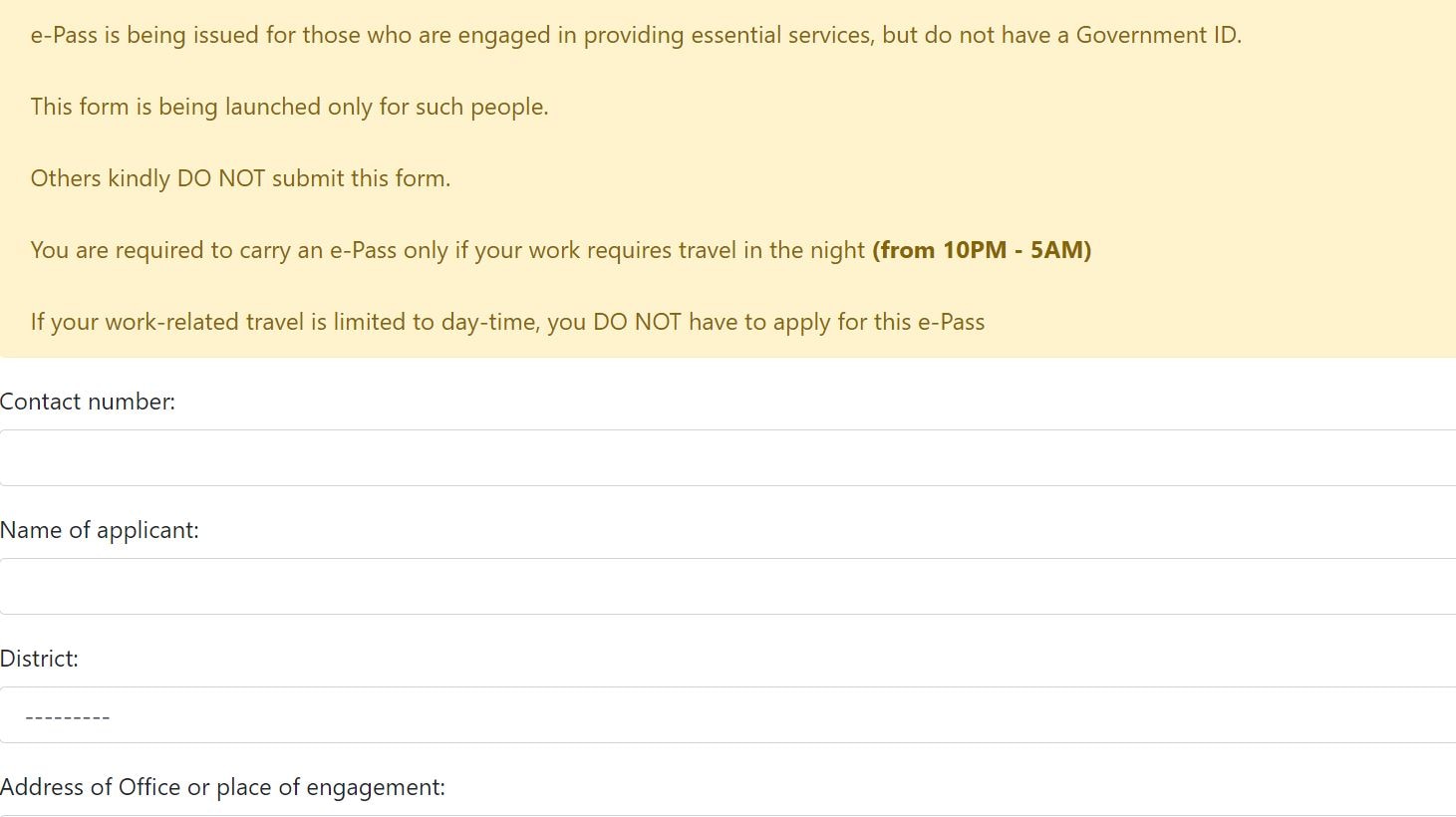Click the dashed placeholder in District field

pyautogui.click(x=66, y=715)
